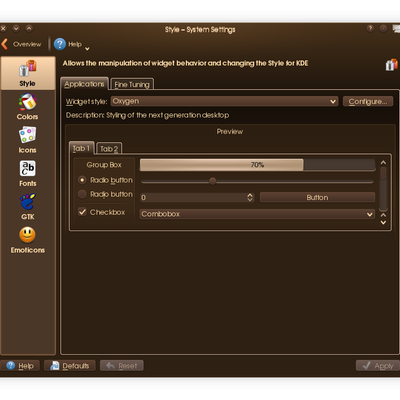This screenshot has width=400, height=400.
Task: Click the blue Help icon in toolbar
Action: 60,44
